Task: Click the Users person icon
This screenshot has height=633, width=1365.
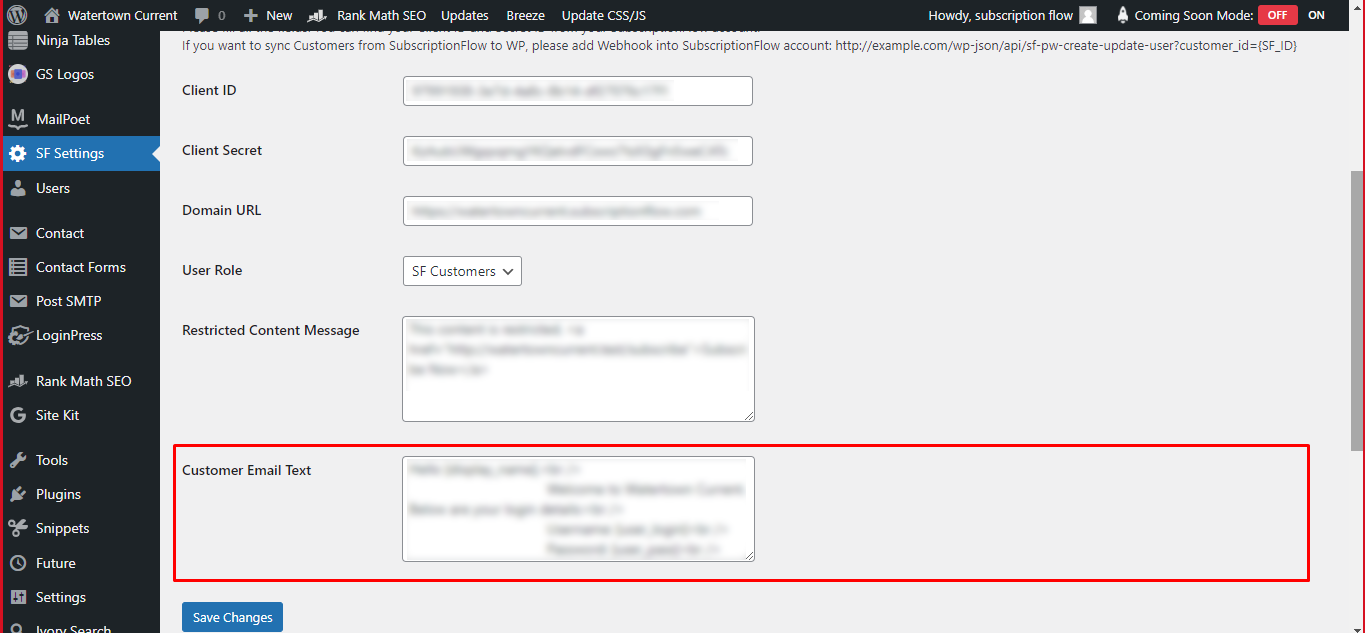Action: [17, 188]
